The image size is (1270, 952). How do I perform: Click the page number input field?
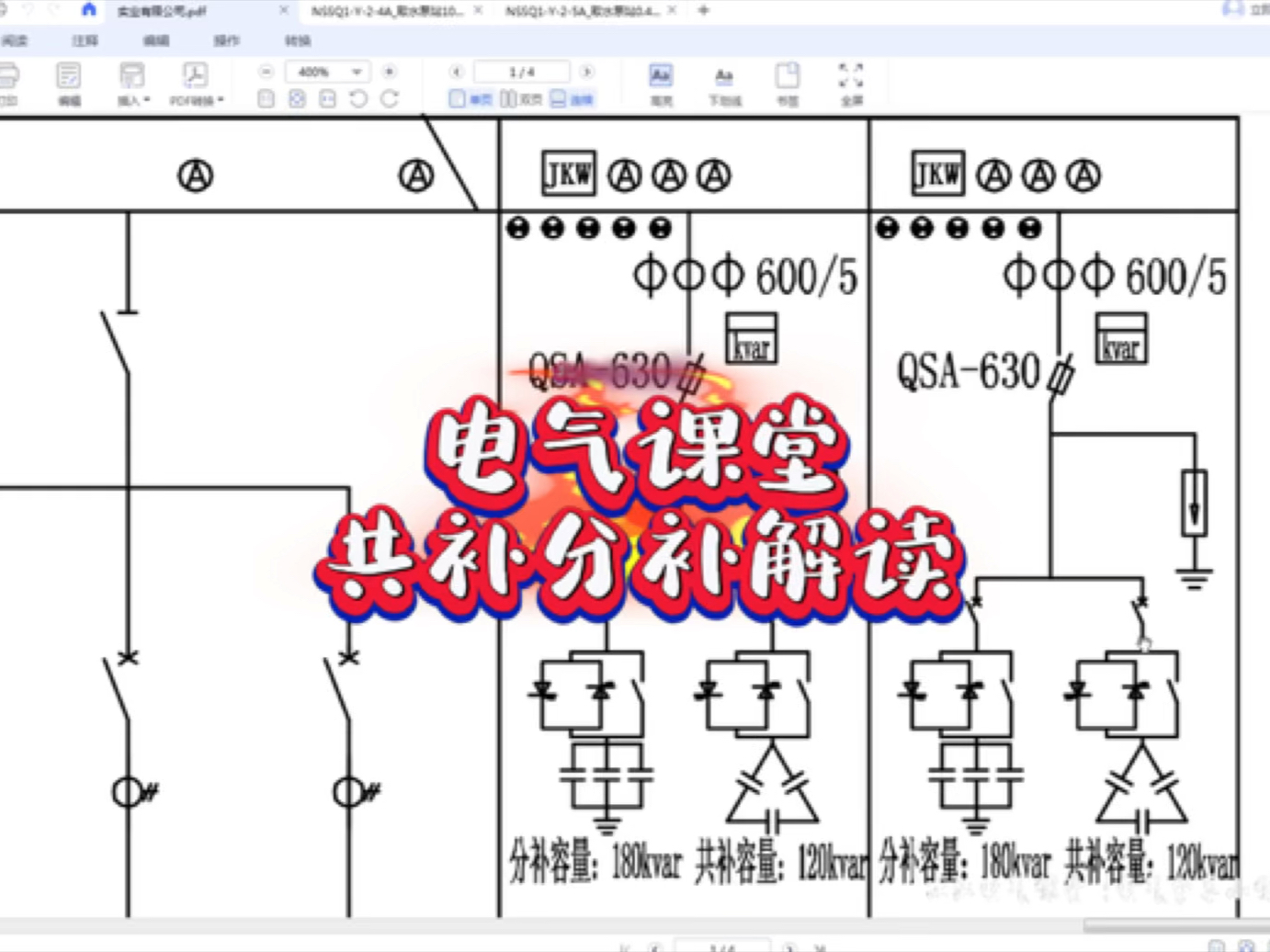tap(522, 72)
